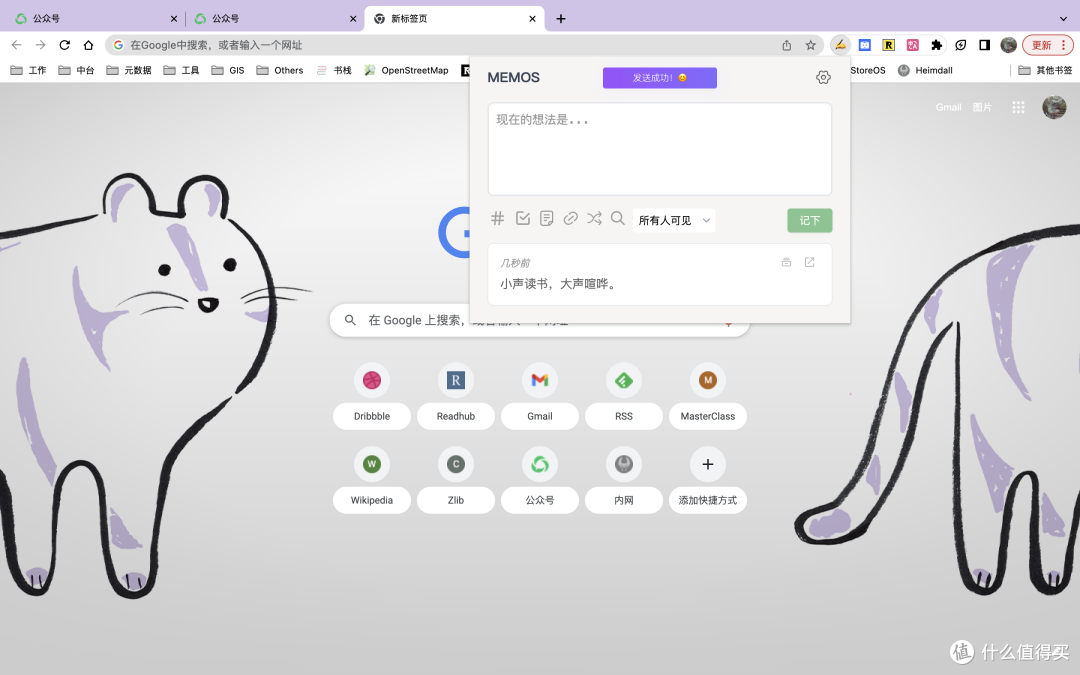Focus the 现在的想法是 memo text box

[659, 149]
